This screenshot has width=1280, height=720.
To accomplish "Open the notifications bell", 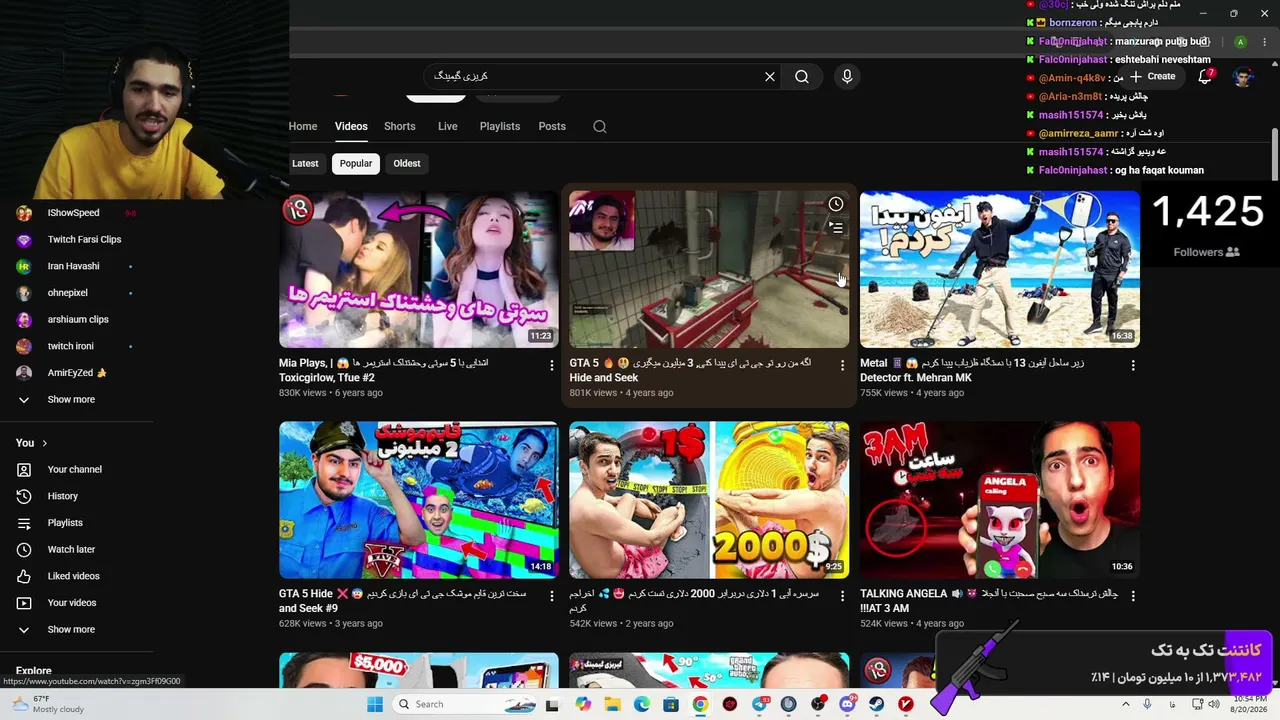I will pos(1205,76).
